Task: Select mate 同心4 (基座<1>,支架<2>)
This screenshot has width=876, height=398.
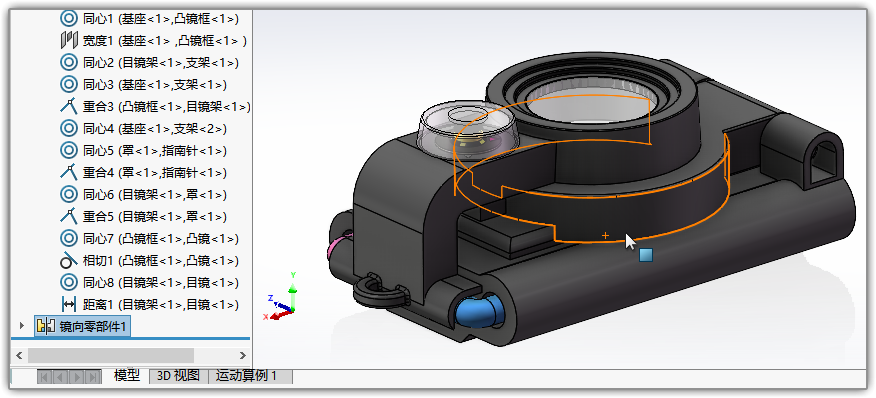Action: pos(154,129)
